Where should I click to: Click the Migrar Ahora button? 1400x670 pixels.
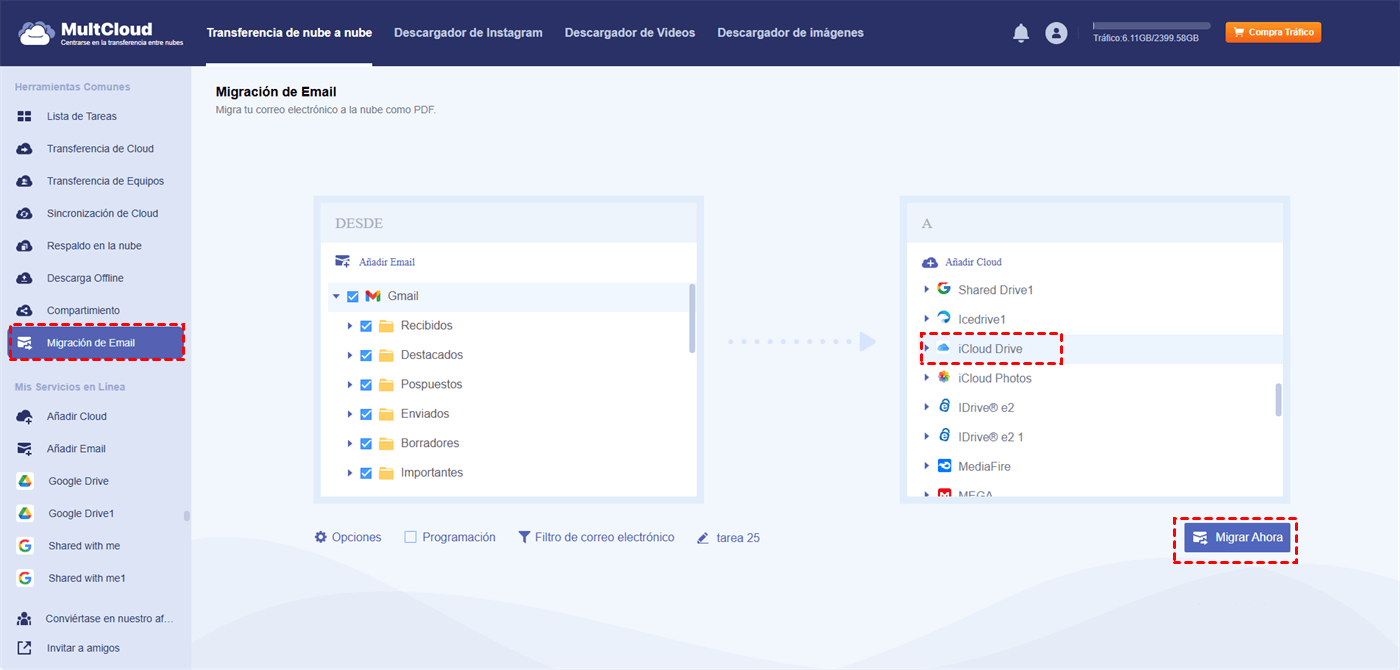coord(1235,538)
